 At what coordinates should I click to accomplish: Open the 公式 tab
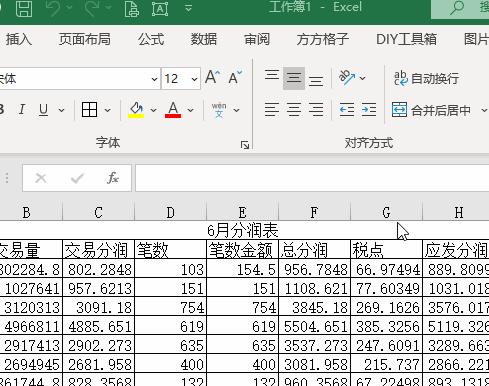[151, 39]
